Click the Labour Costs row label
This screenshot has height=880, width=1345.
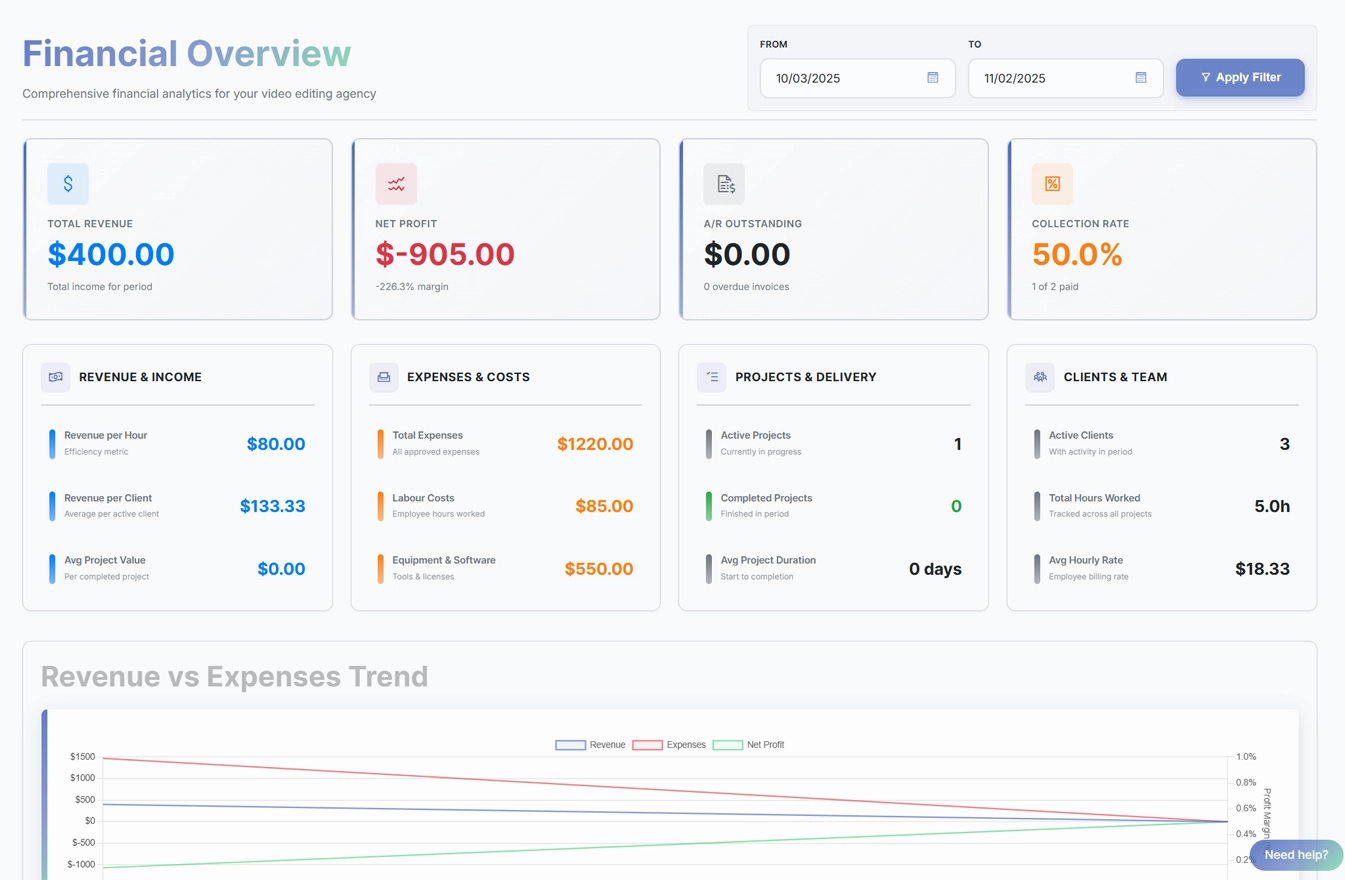pyautogui.click(x=423, y=498)
